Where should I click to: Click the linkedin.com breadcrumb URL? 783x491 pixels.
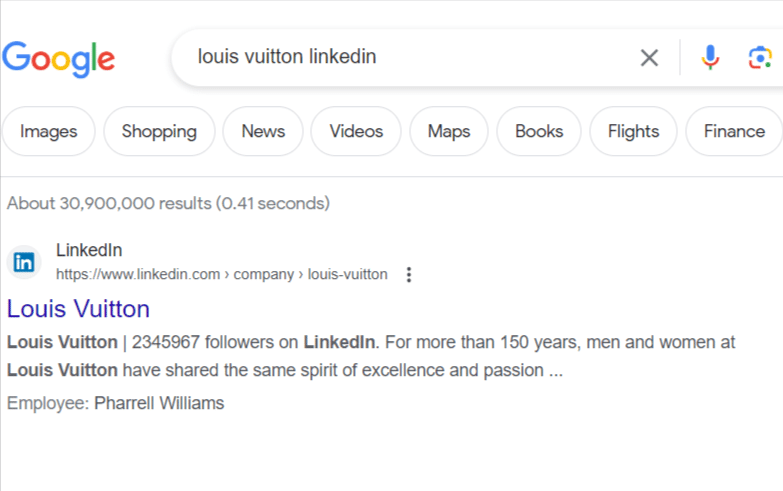(x=221, y=275)
